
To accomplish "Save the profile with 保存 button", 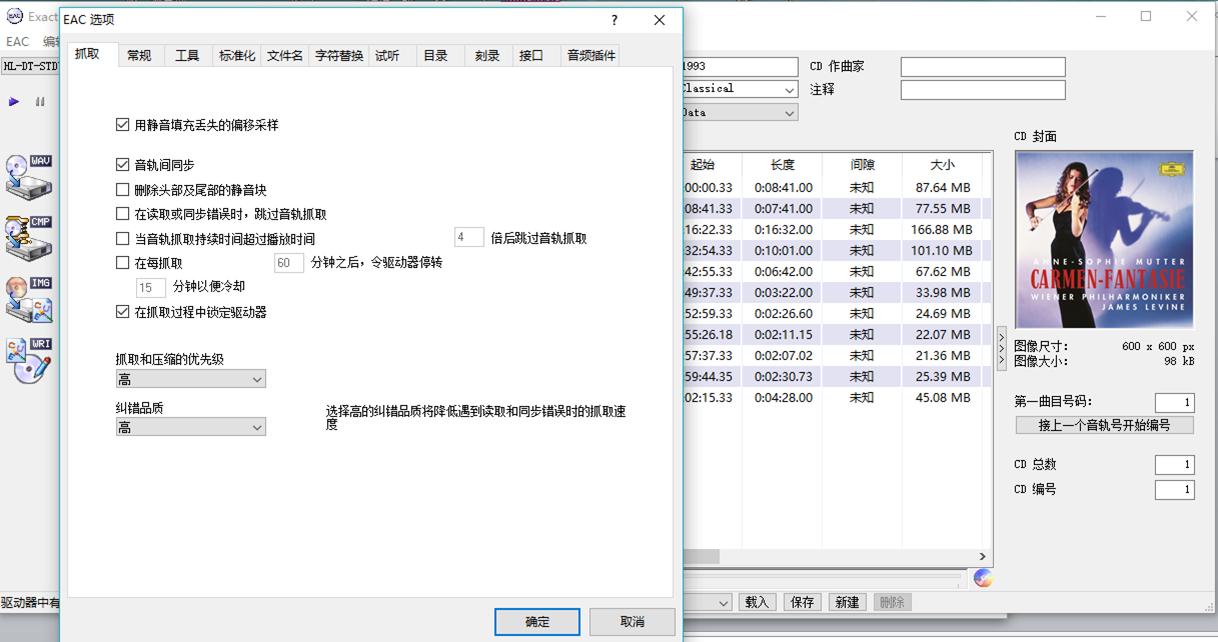I will tap(801, 601).
